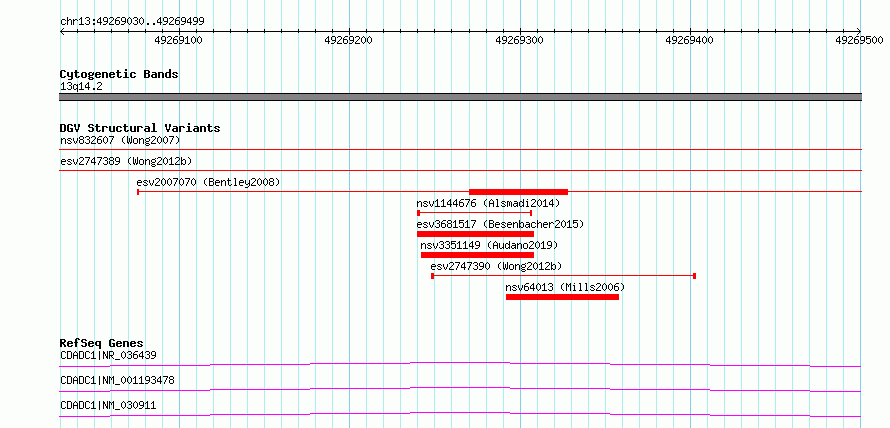Open variant nsv64013 (Mills2006) label
This screenshot has width=890, height=428.
coord(565,287)
